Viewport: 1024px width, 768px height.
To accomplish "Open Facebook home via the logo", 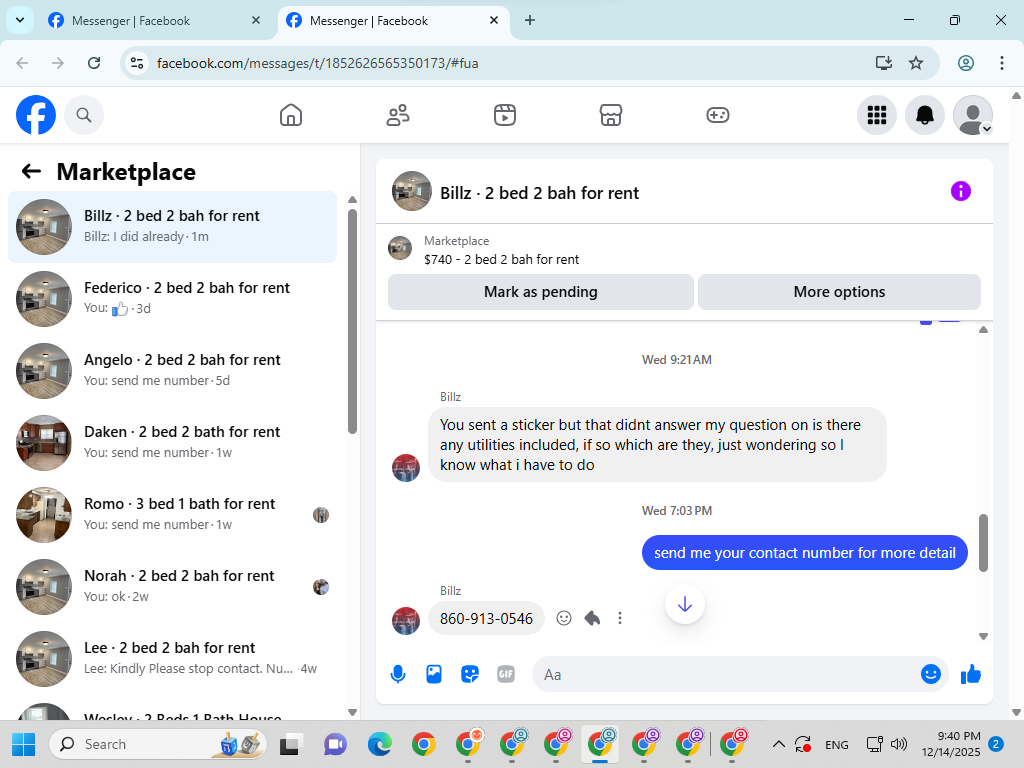I will pos(36,115).
